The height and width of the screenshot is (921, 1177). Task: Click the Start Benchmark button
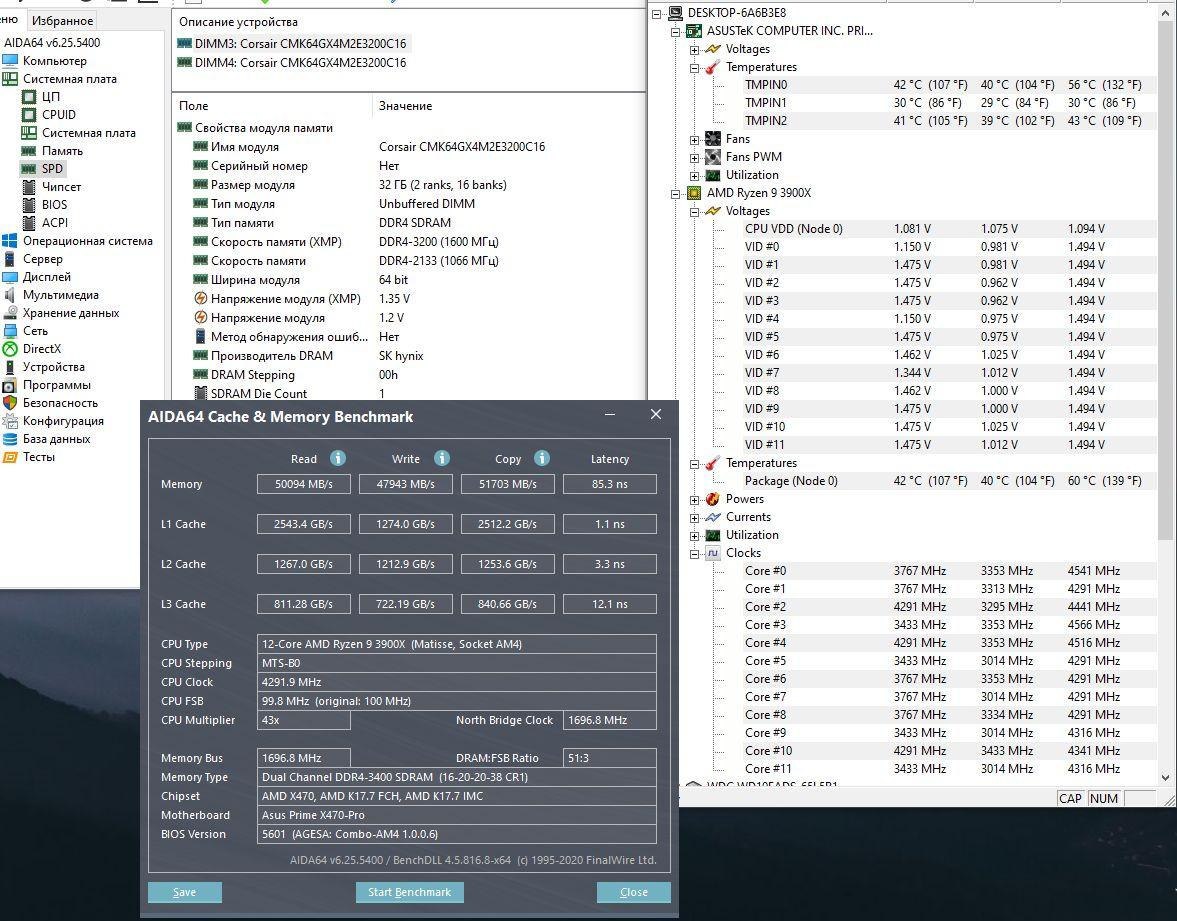(x=409, y=892)
